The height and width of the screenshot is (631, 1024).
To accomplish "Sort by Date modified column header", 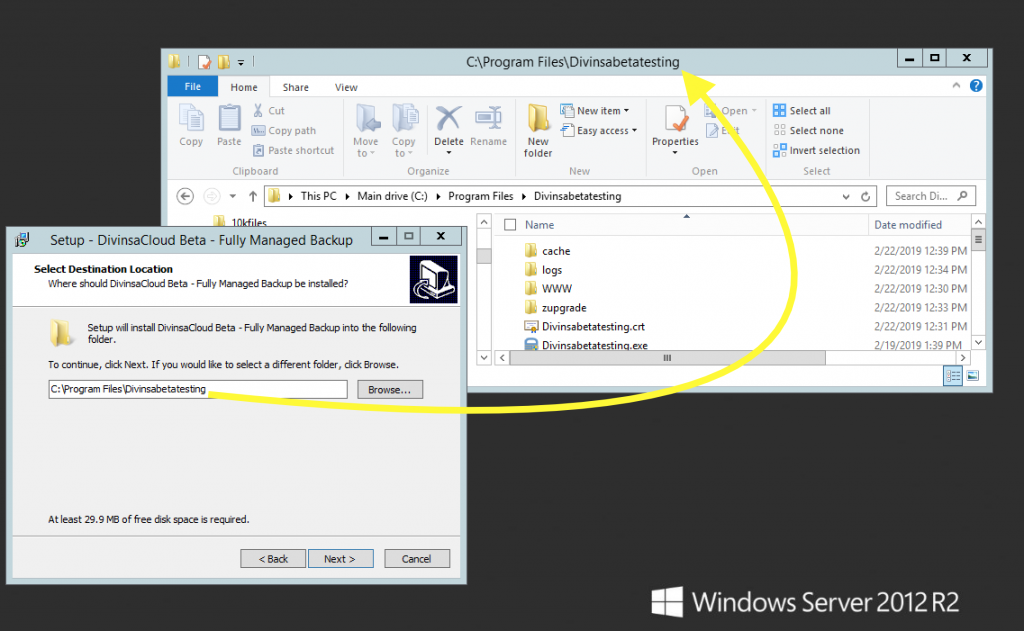I will tap(908, 225).
